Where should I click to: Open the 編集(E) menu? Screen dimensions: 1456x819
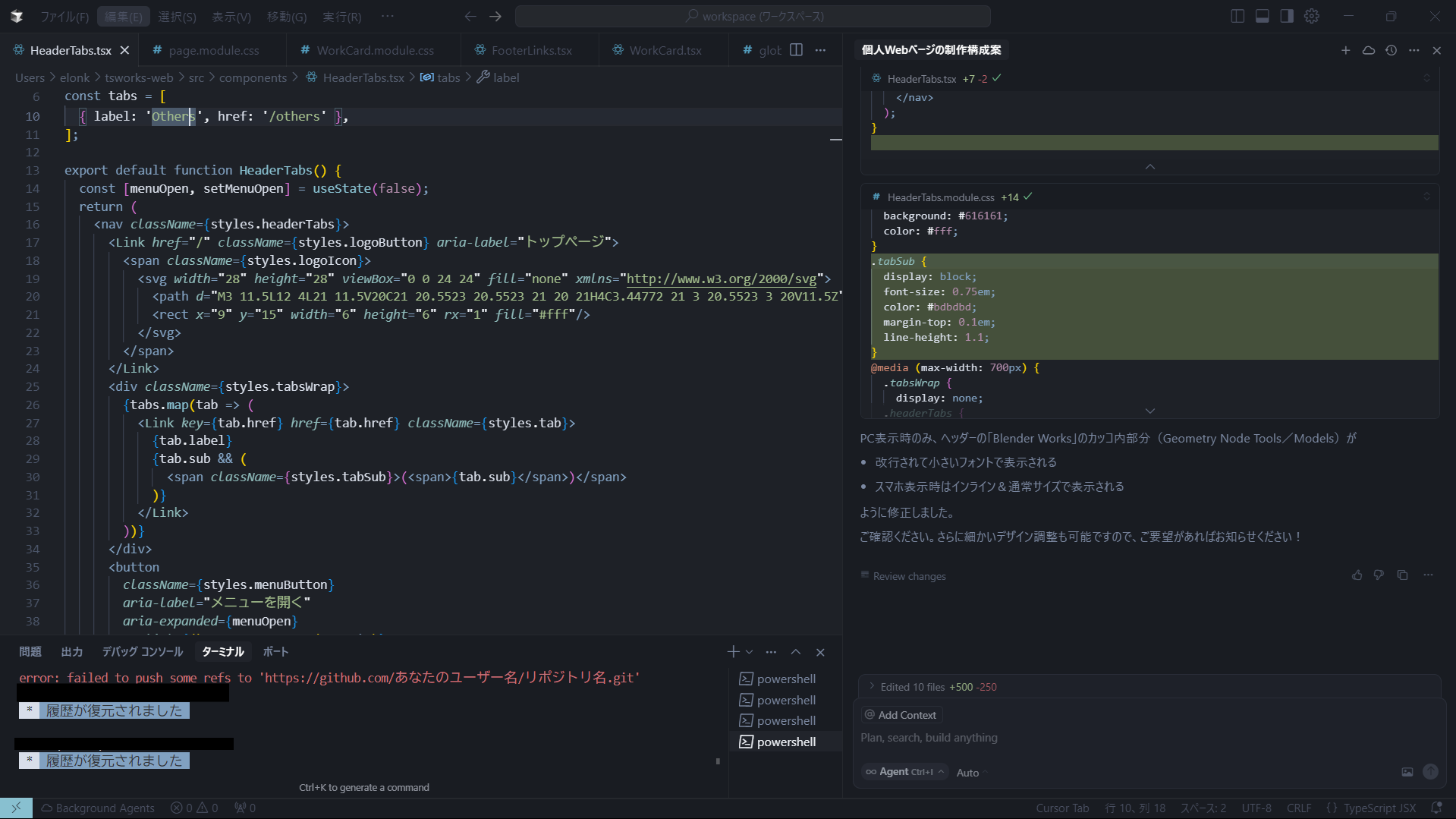(123, 17)
